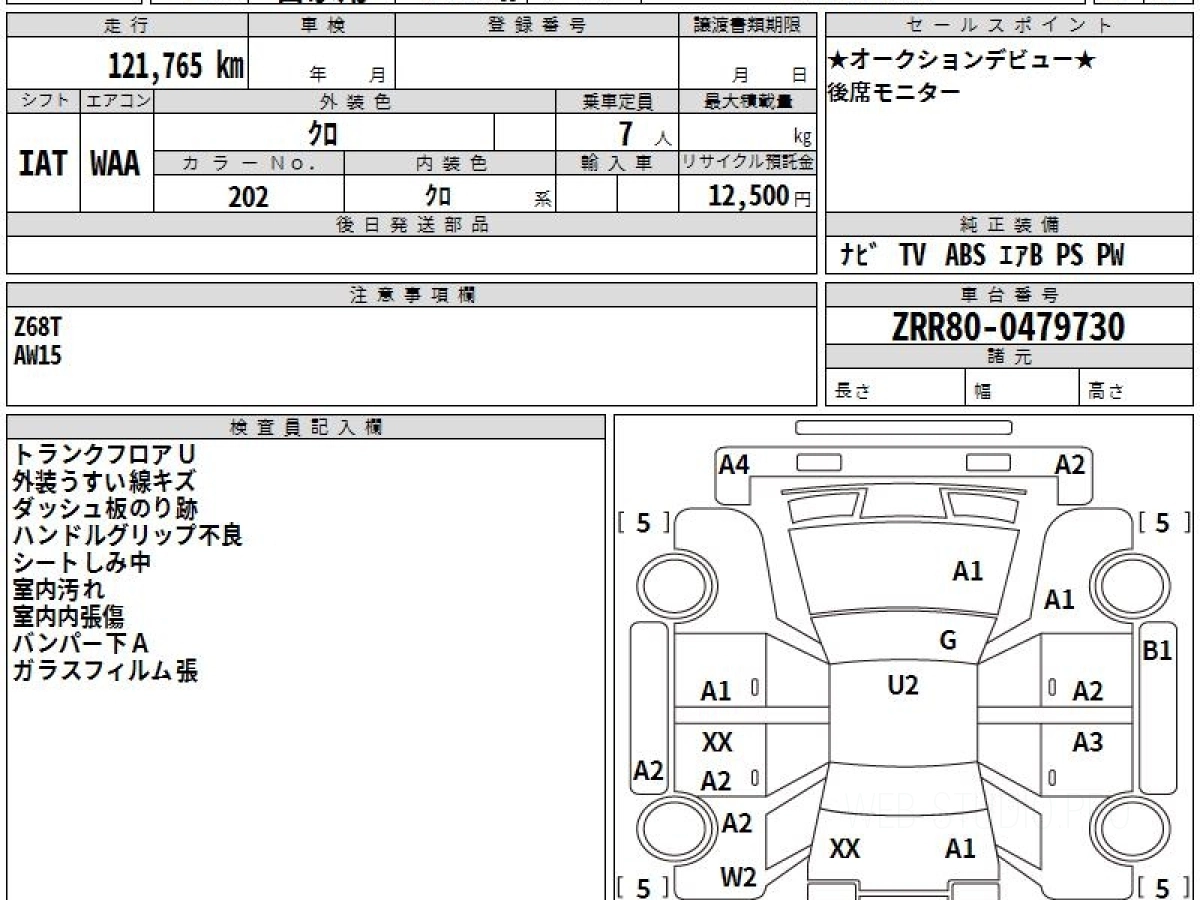1200x900 pixels.
Task: Select chassis number ZRR80-0479730
Action: pos(1009,327)
